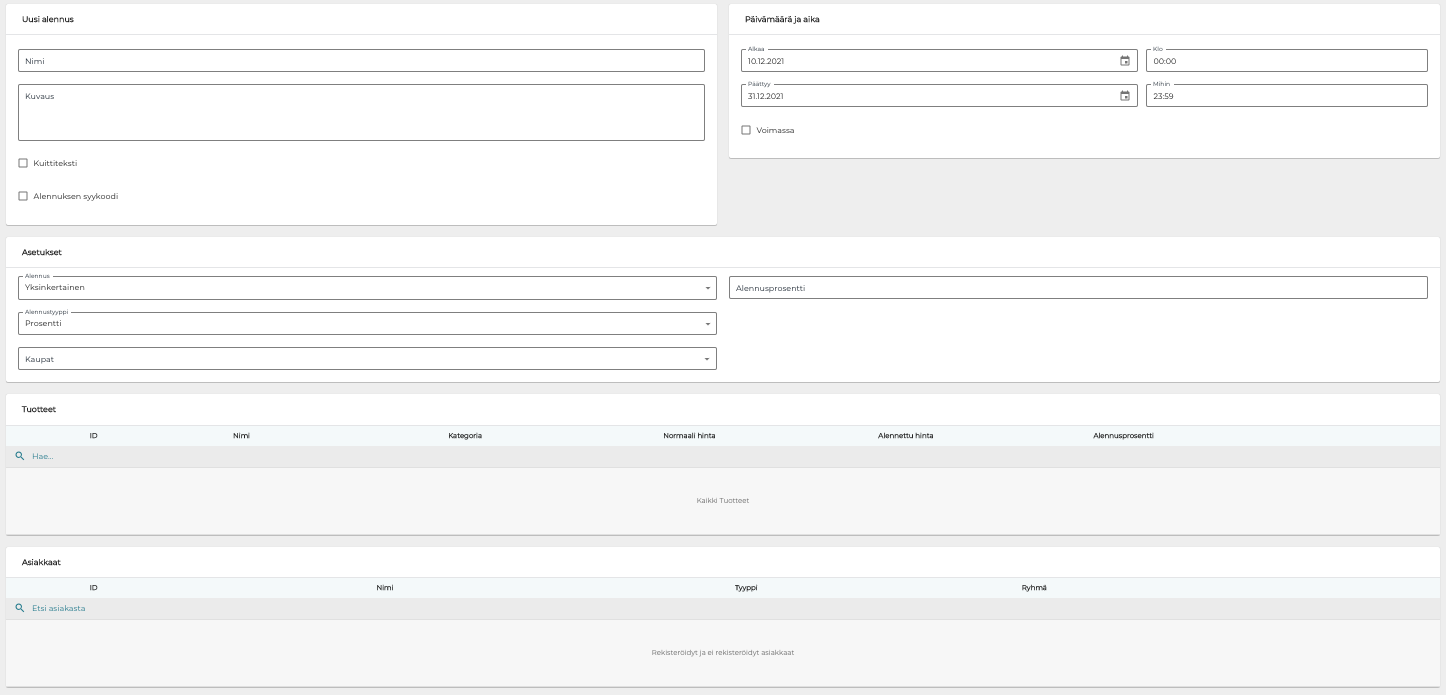Screen dimensions: 1446x695
Task: Toggle the Voimassa checkbox
Action: (x=746, y=130)
